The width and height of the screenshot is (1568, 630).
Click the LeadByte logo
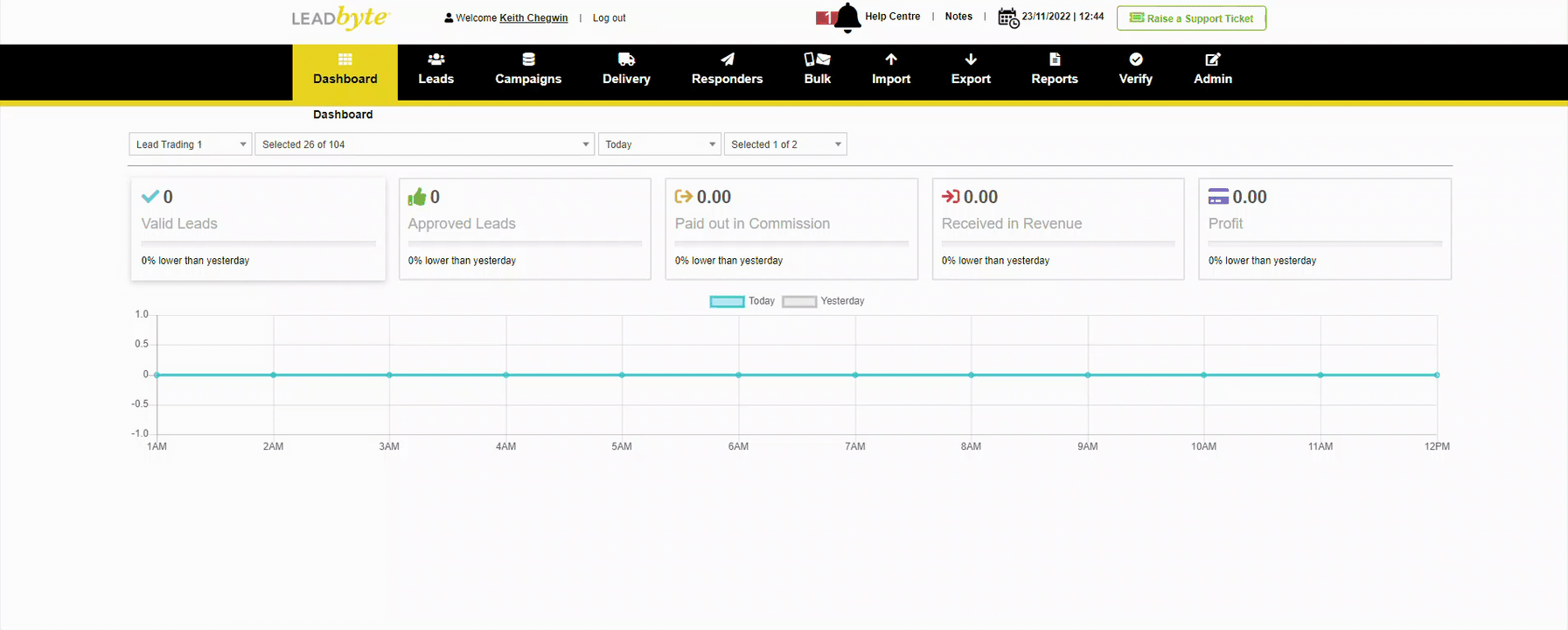click(x=339, y=17)
